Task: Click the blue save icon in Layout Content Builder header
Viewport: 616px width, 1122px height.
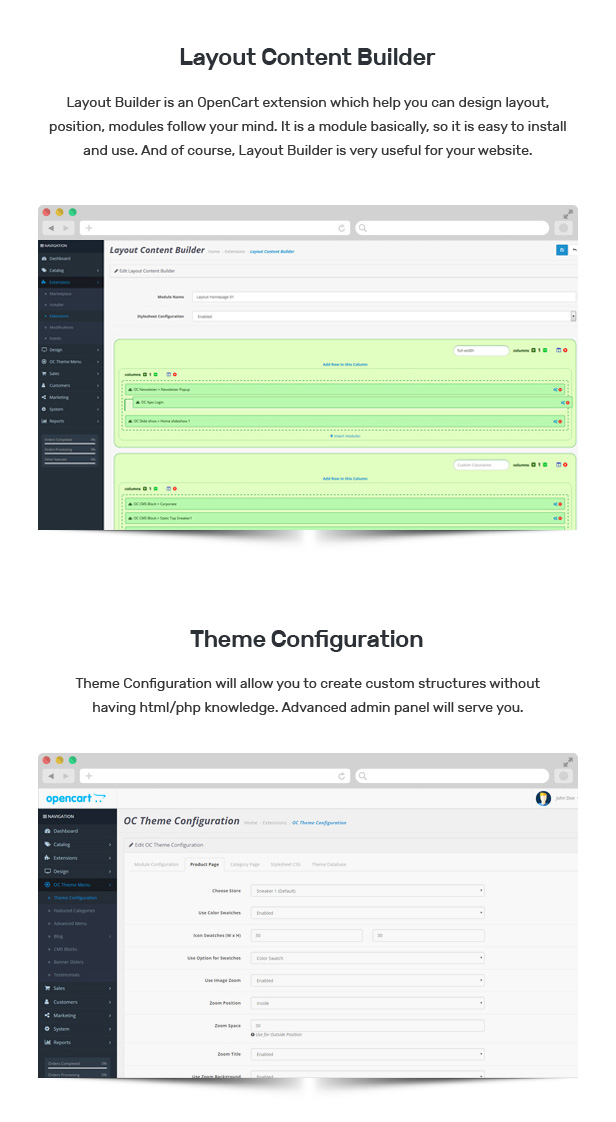Action: (x=561, y=250)
